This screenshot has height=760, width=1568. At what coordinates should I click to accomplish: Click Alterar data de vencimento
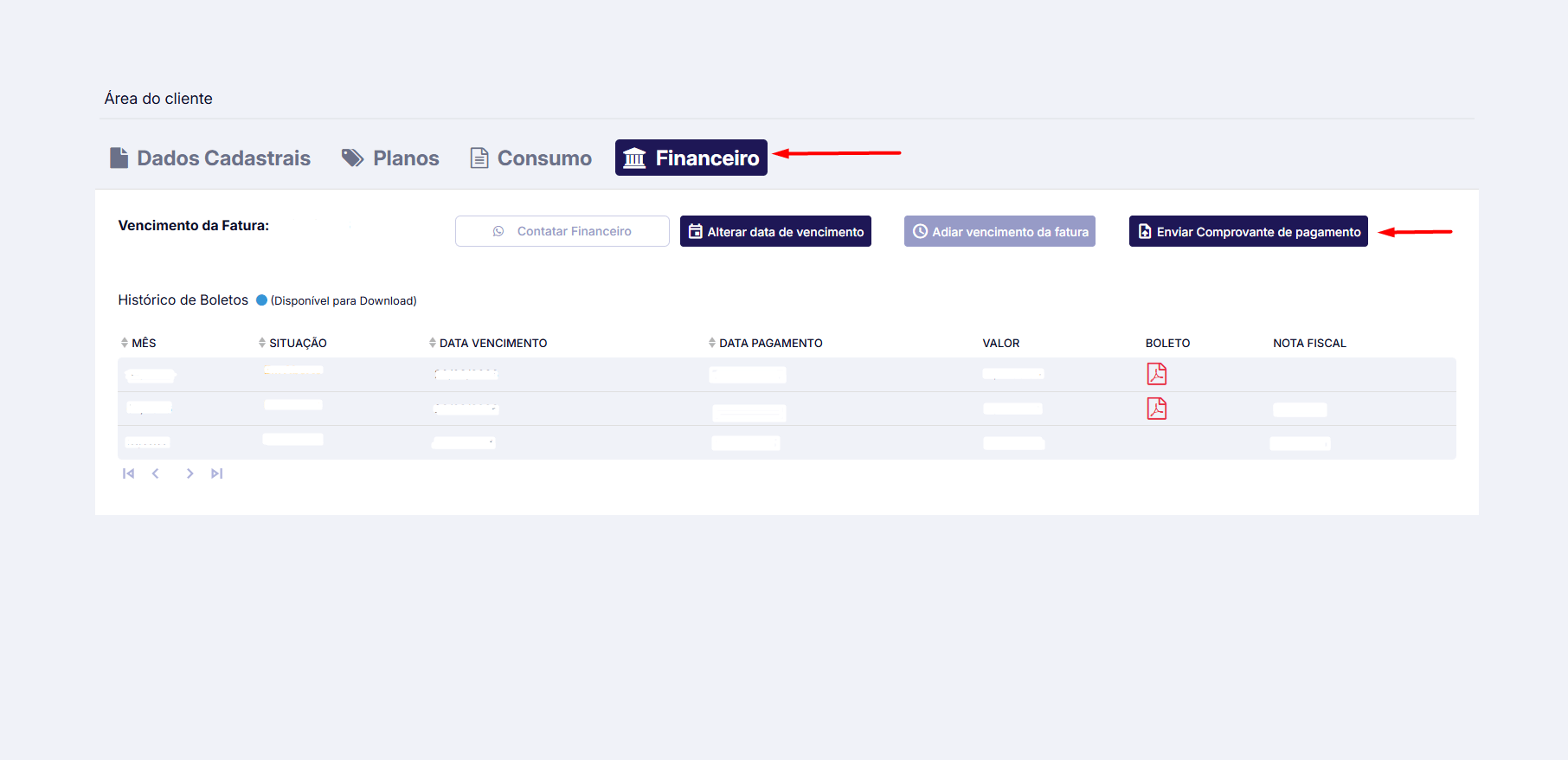coord(775,231)
